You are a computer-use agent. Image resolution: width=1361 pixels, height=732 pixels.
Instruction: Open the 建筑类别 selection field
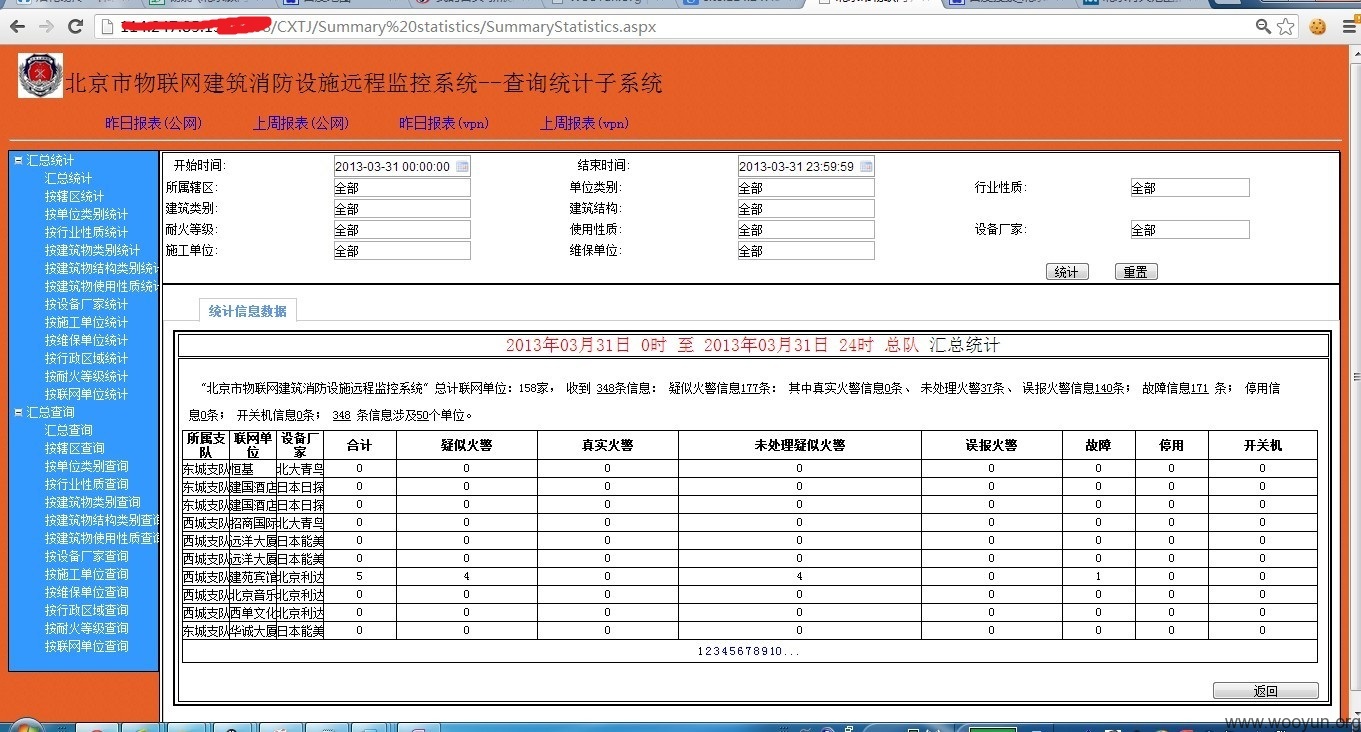tap(401, 209)
